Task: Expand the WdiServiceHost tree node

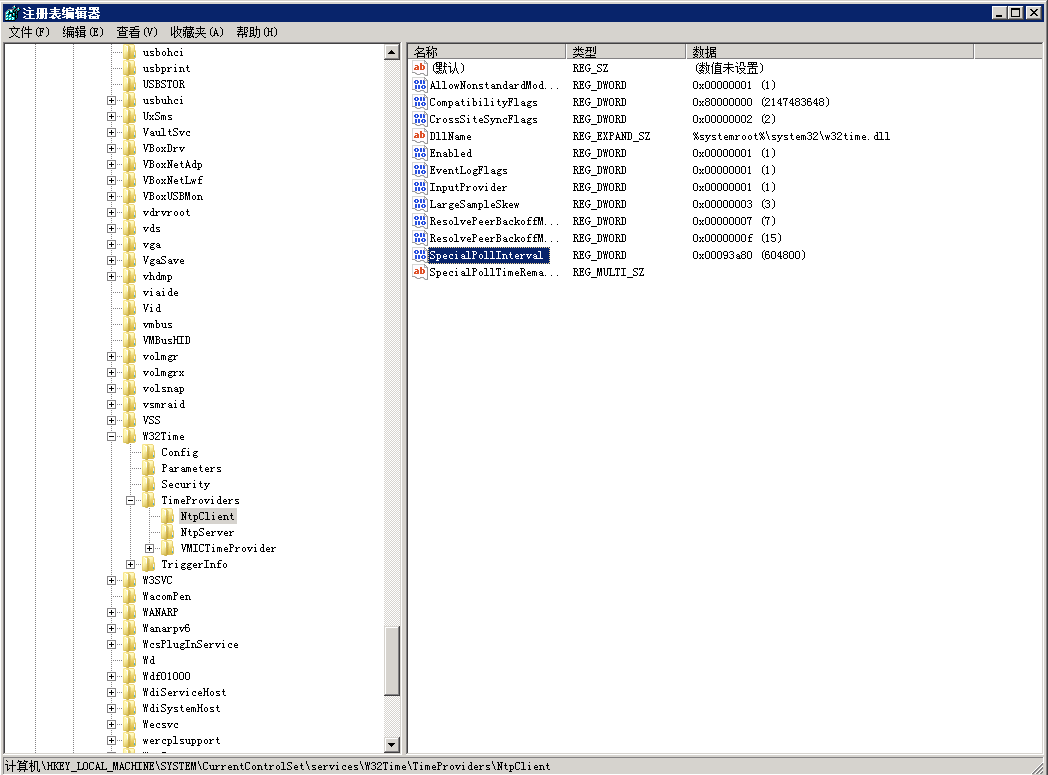Action: [x=112, y=692]
